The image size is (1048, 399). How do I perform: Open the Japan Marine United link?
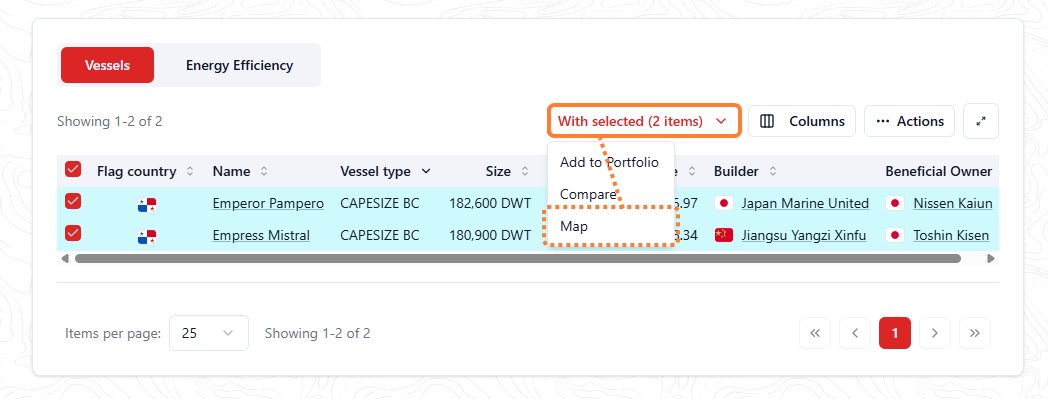805,203
